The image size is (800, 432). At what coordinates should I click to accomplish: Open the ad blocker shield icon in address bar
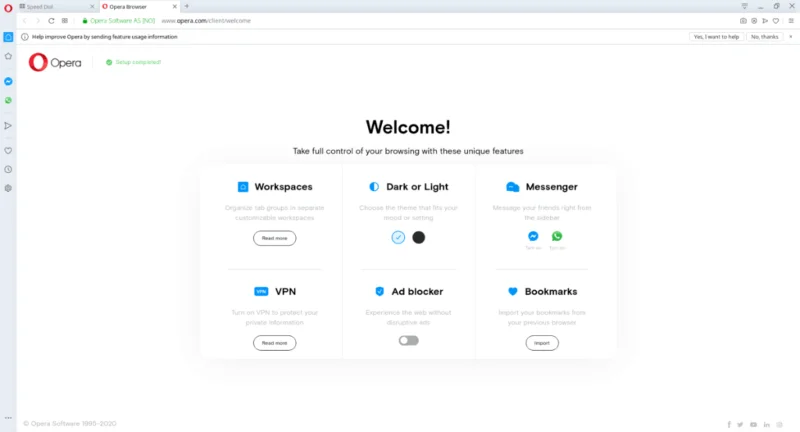pos(754,21)
